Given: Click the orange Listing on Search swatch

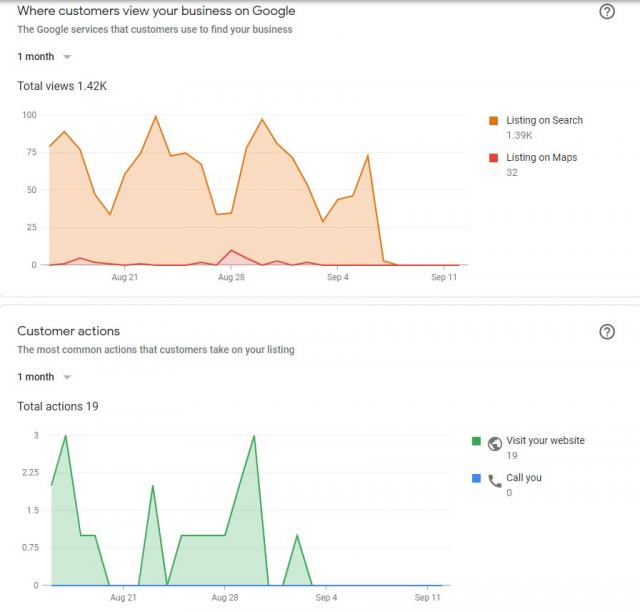Looking at the screenshot, I should 493,121.
